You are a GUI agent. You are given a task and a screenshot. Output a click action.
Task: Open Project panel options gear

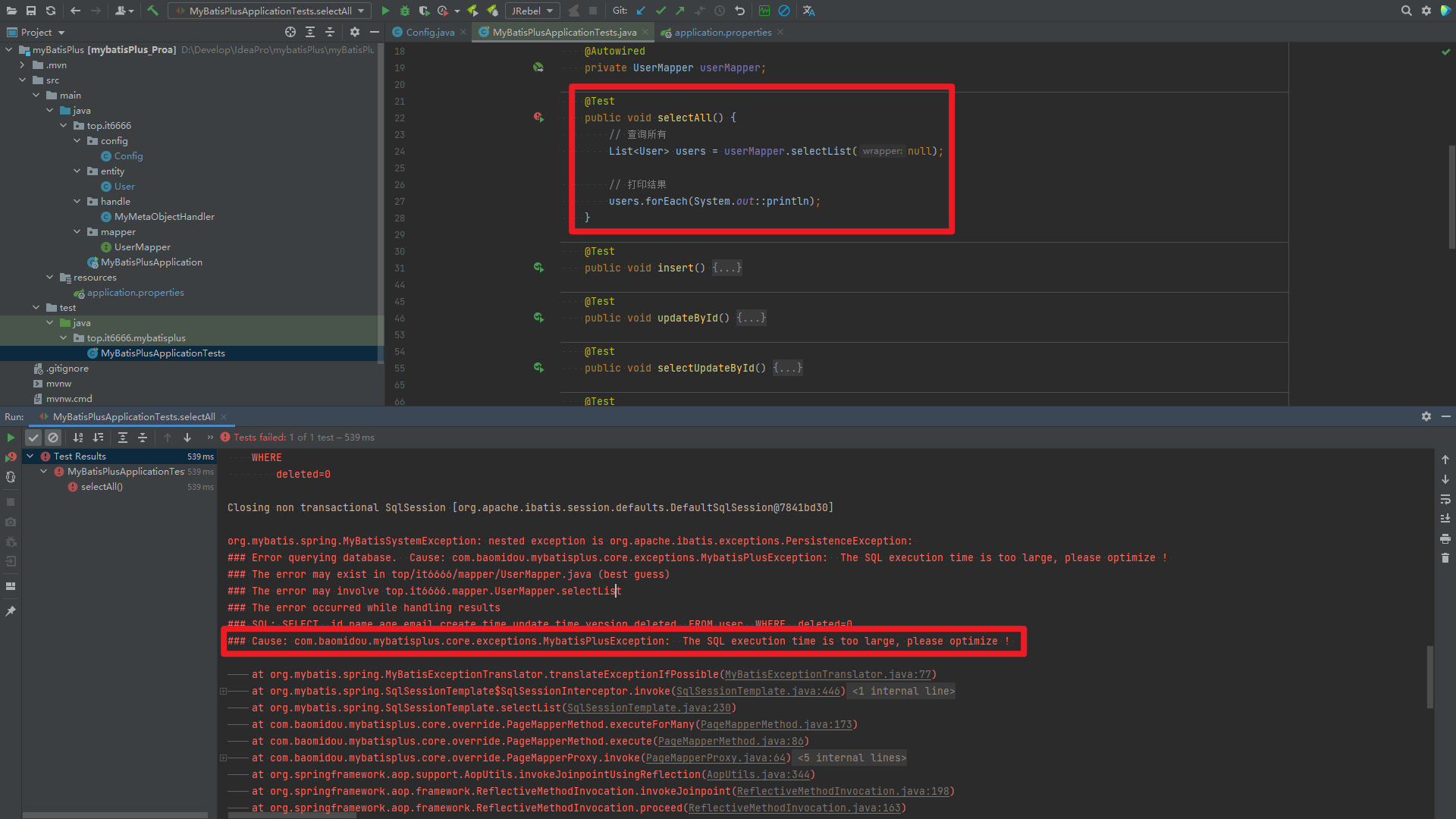pos(355,32)
